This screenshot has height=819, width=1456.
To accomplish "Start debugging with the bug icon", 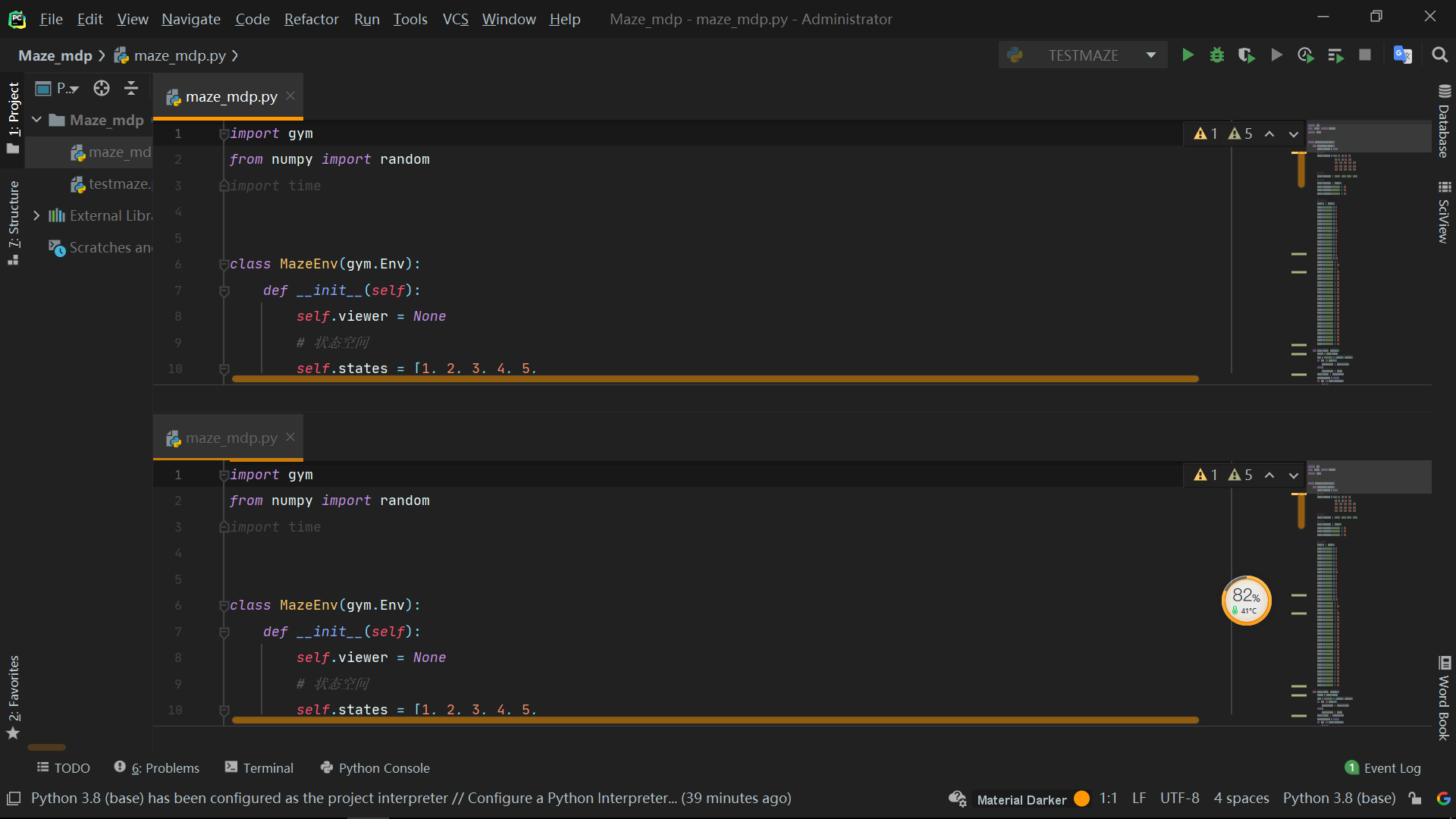I will coord(1217,55).
